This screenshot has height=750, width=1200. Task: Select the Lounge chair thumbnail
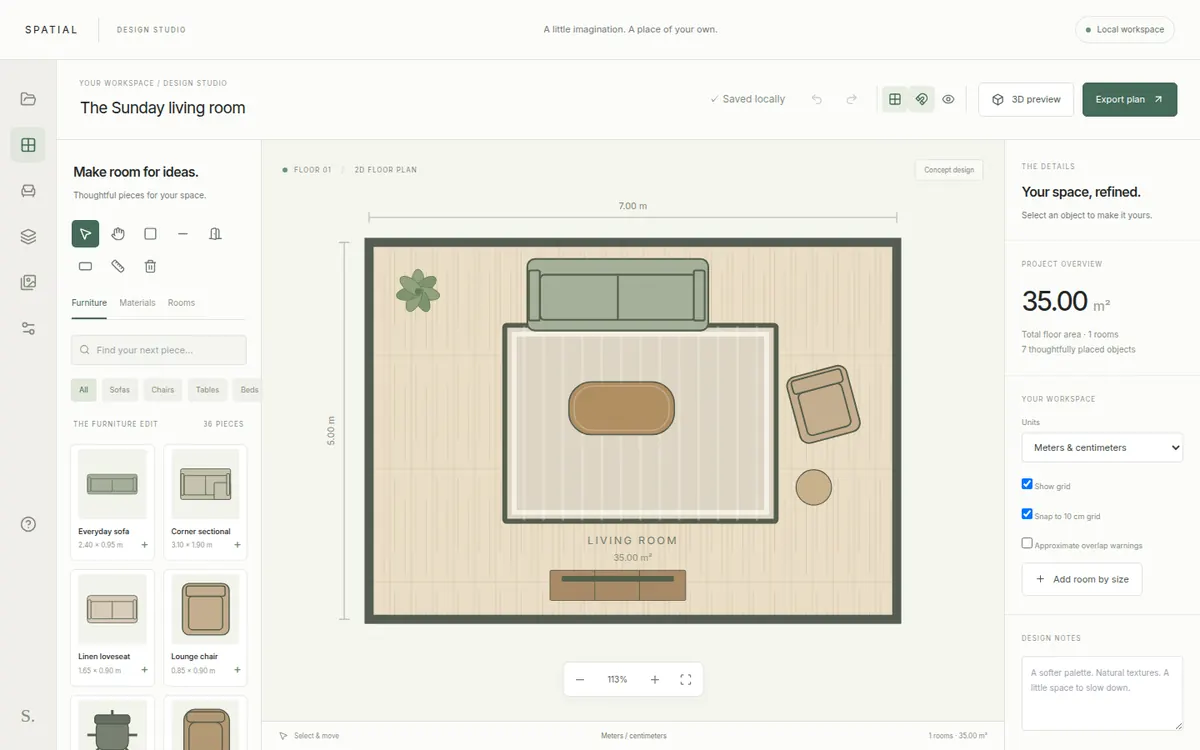click(x=205, y=609)
